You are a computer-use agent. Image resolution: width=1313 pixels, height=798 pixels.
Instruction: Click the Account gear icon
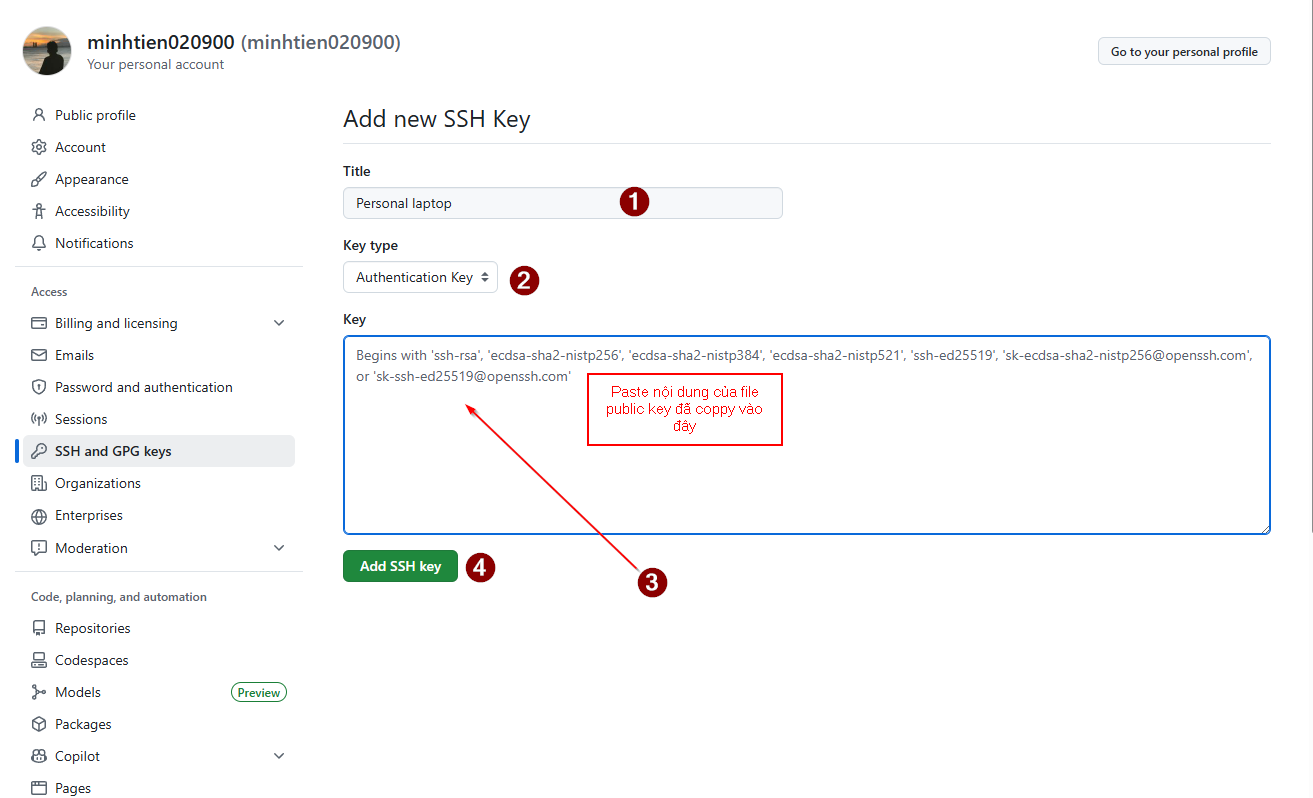point(39,147)
